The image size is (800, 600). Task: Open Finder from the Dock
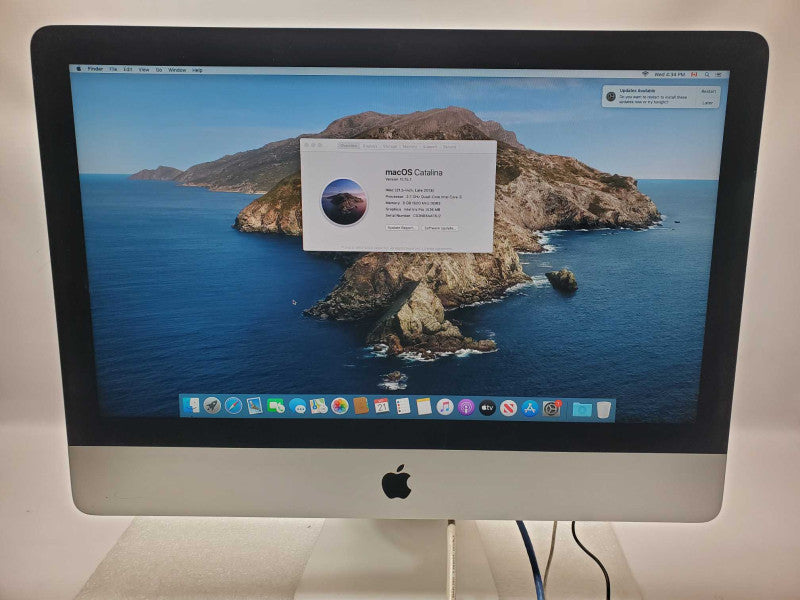tap(191, 405)
